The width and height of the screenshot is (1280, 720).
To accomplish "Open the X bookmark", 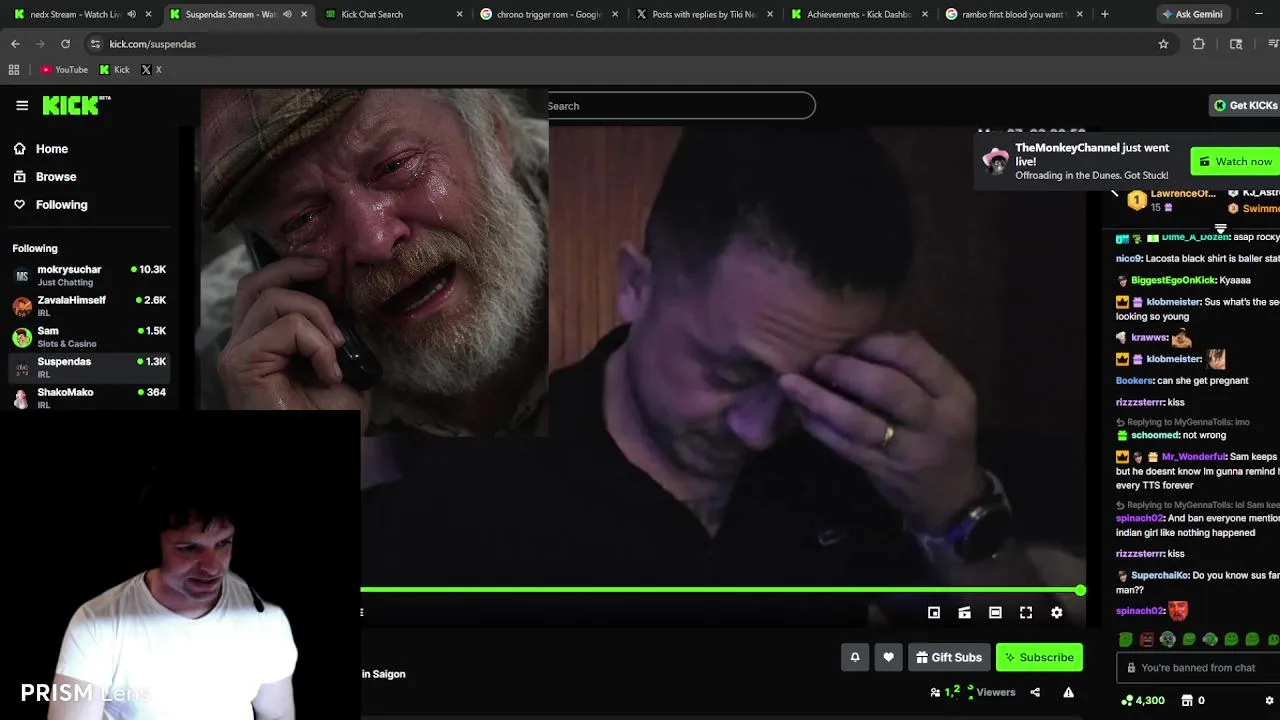I will point(151,70).
